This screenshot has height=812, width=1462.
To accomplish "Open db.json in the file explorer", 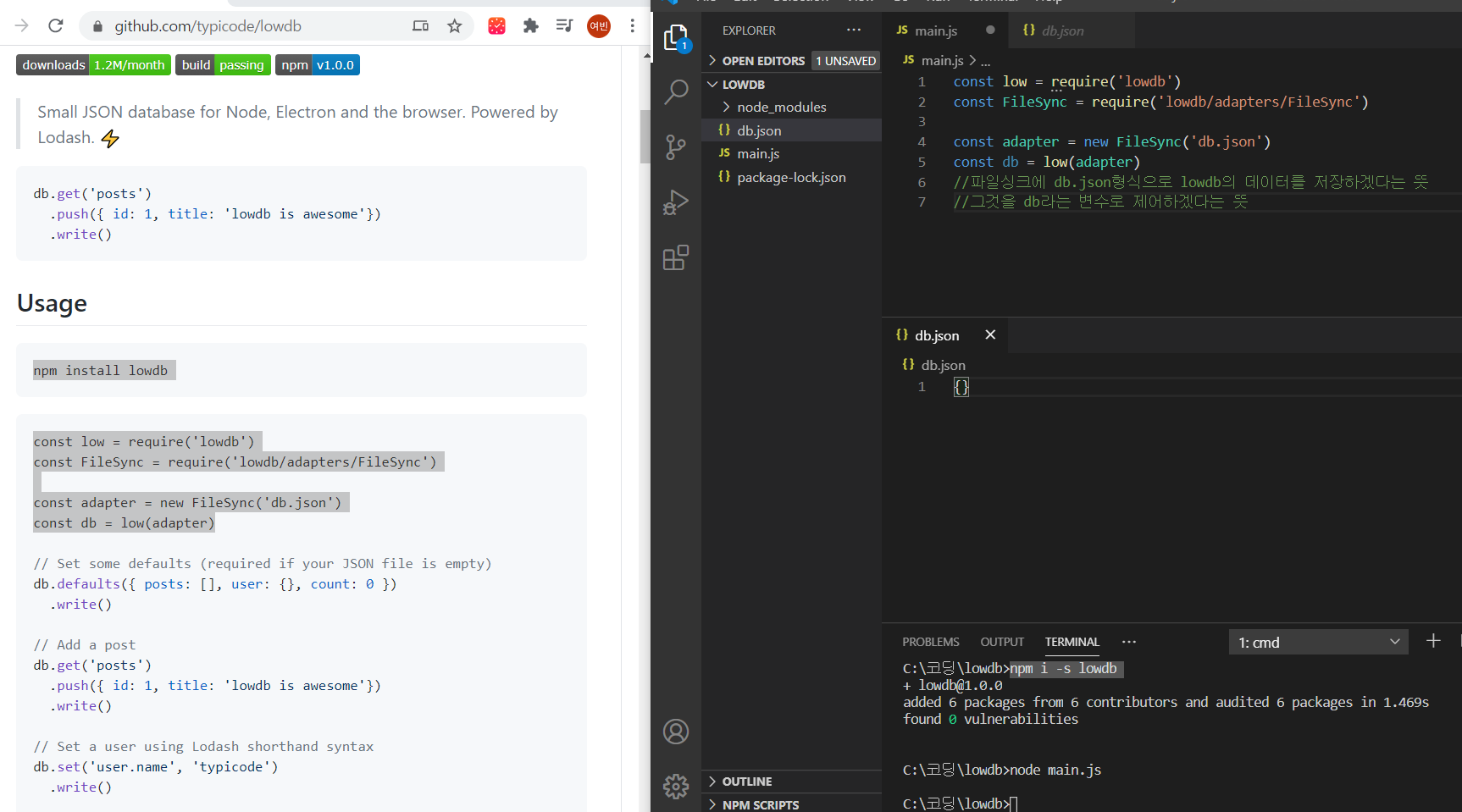I will [791, 130].
